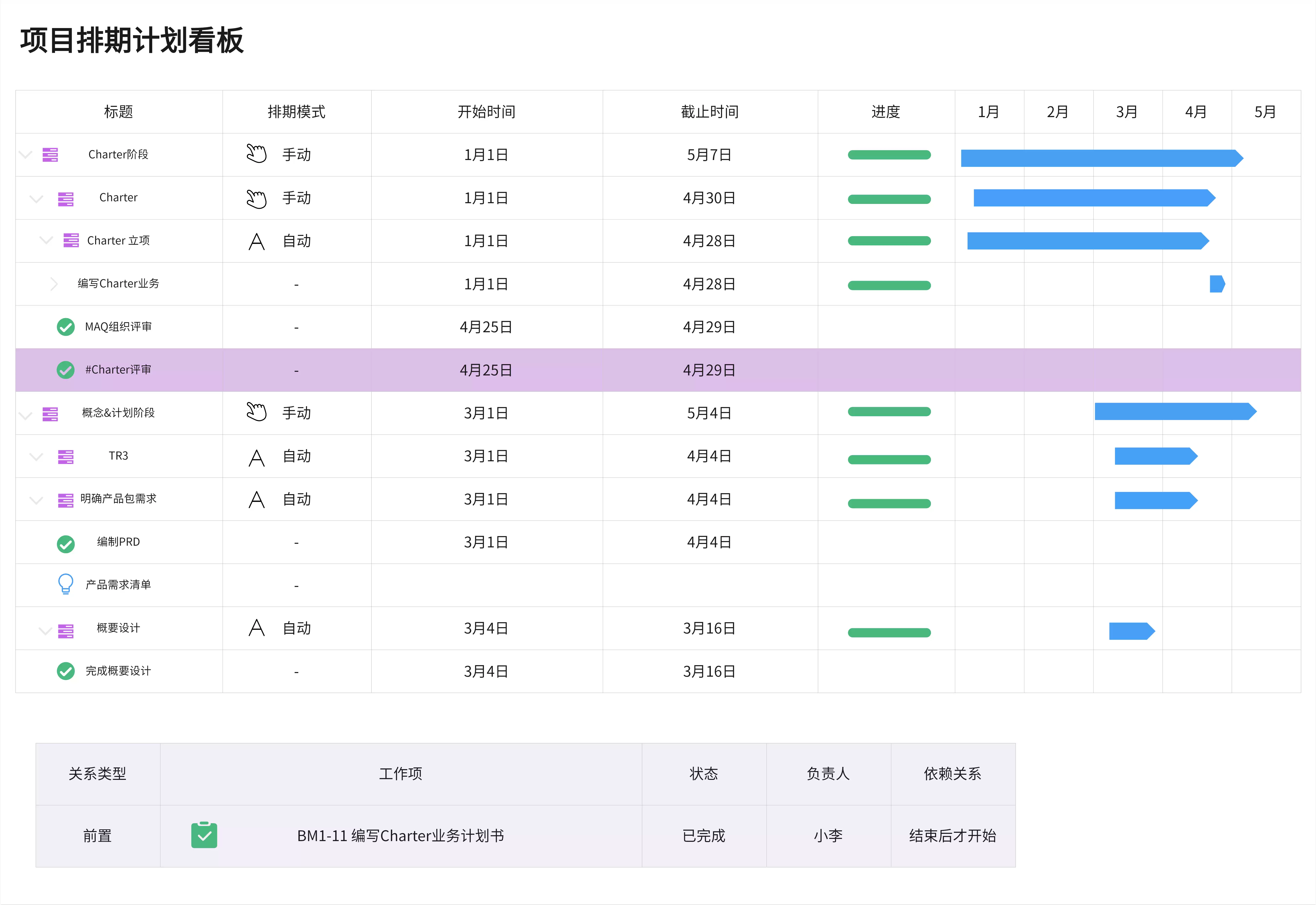This screenshot has height=905, width=1316.
Task: Open the BM1-11 编写Charter业务计划书 work item
Action: pyautogui.click(x=400, y=836)
